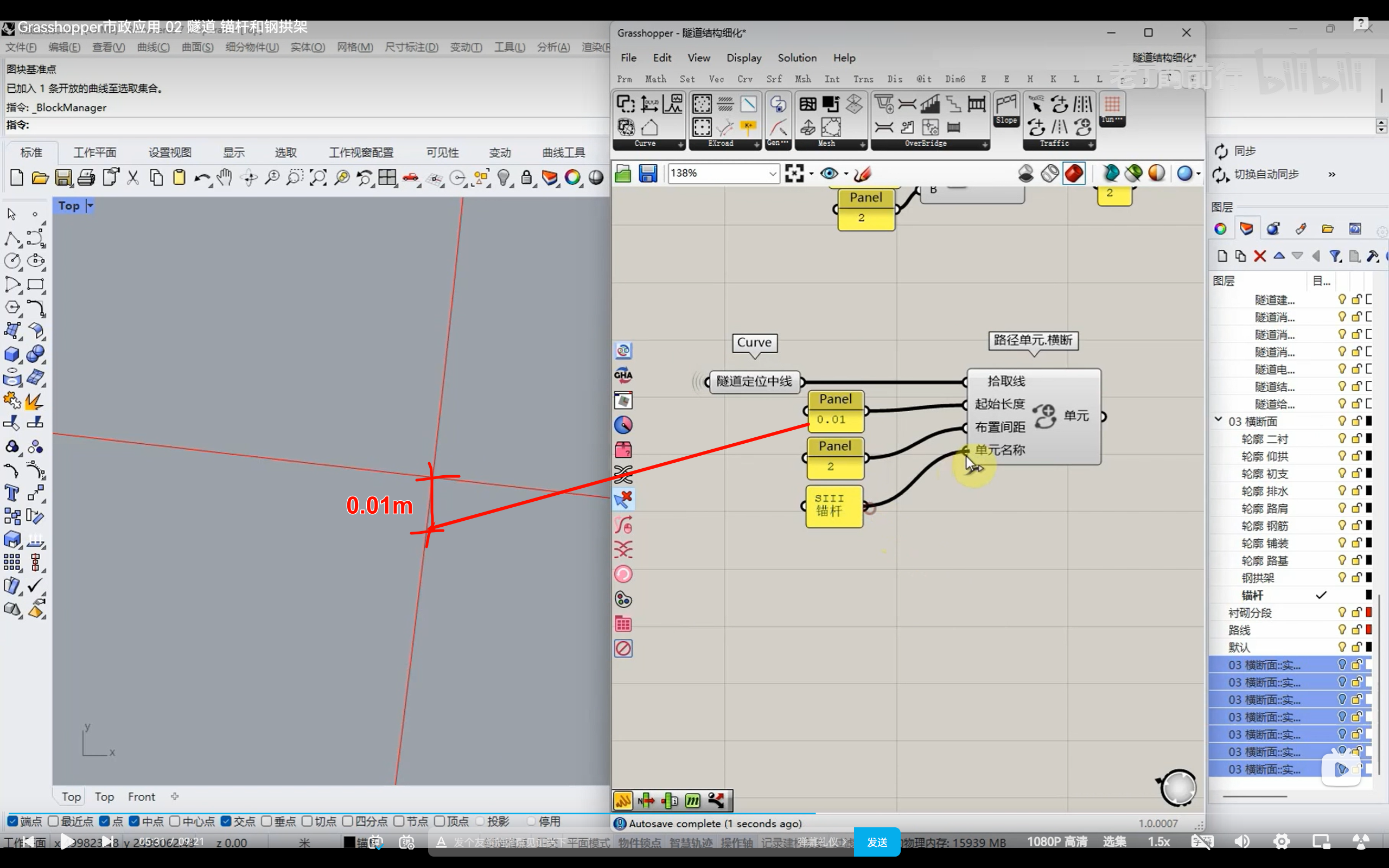The height and width of the screenshot is (868, 1389).
Task: Click the blue 发送 send button
Action: point(876,842)
